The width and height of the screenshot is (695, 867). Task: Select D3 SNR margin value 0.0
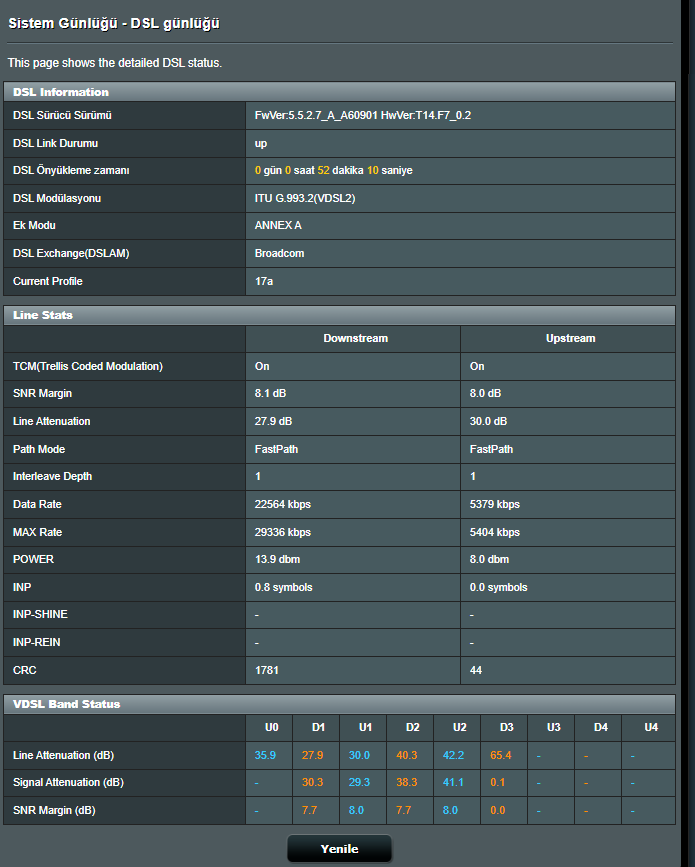point(498,810)
